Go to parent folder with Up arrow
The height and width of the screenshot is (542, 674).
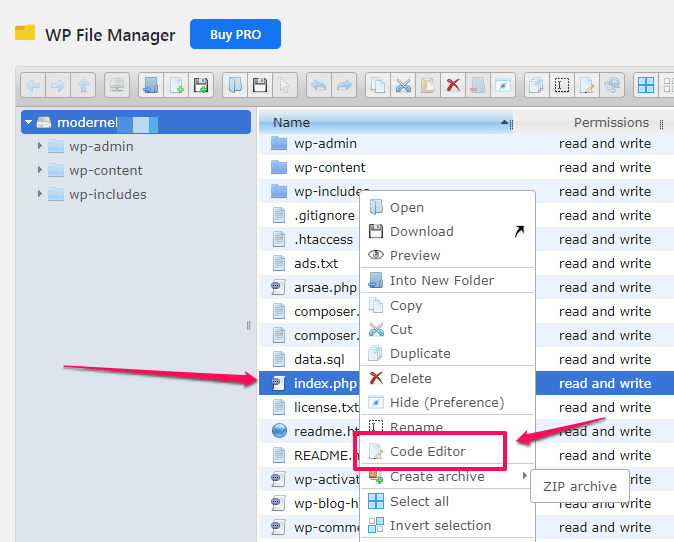tap(83, 85)
